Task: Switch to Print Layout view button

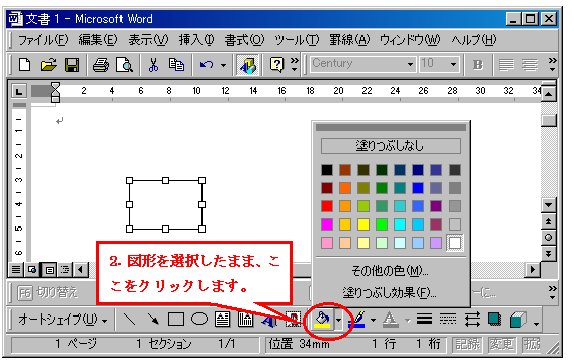Action: (49, 270)
